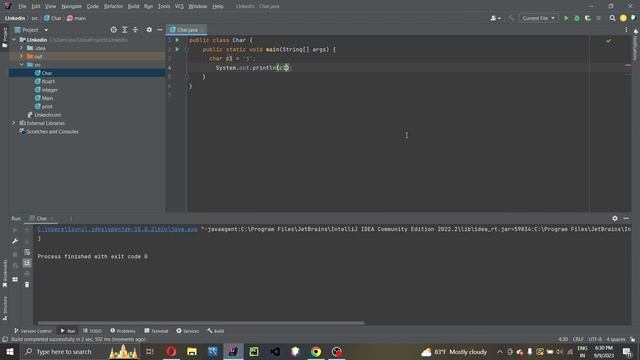Collapse the src folder
This screenshot has width=640, height=360.
[22, 64]
